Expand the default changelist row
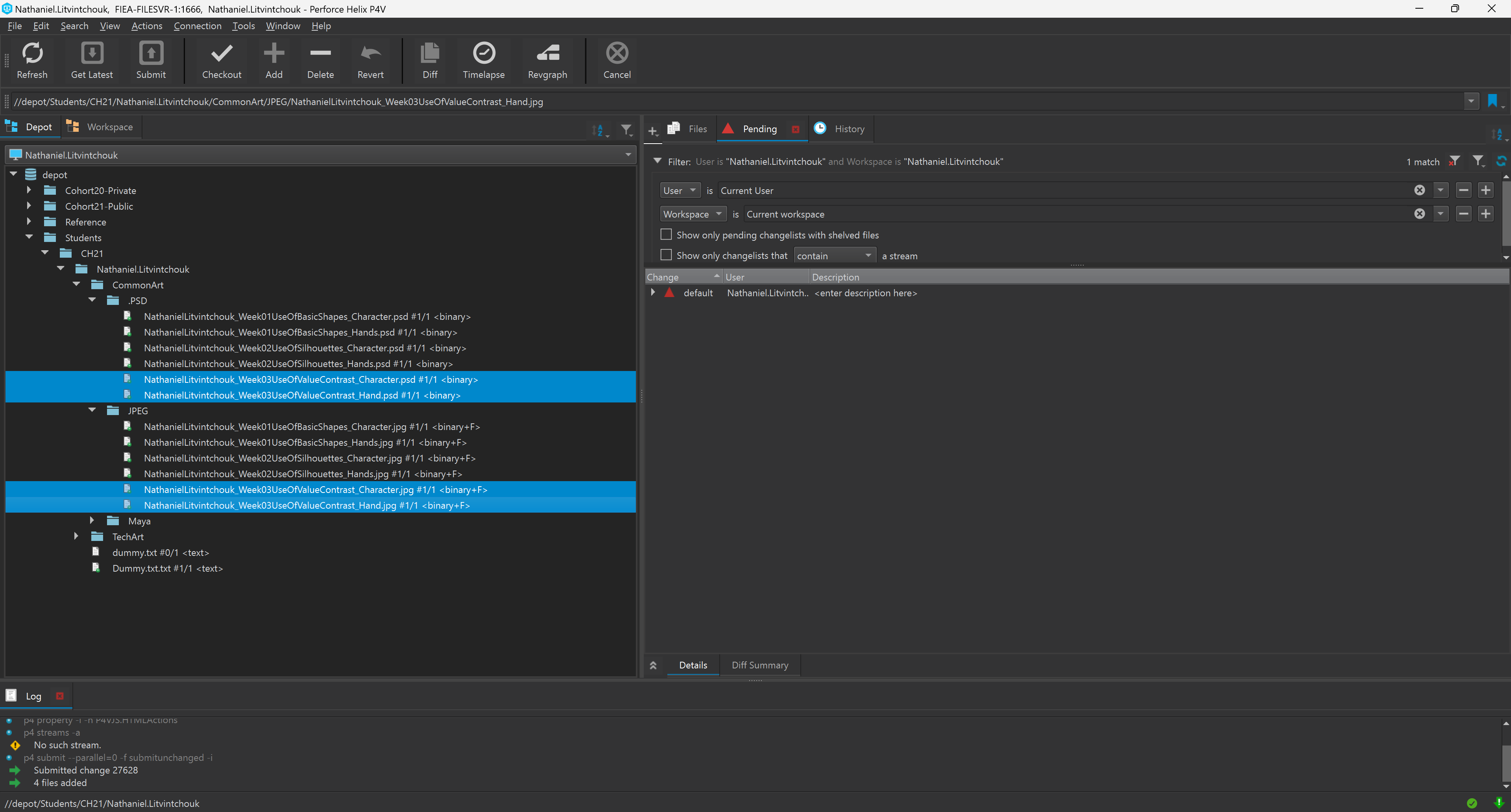Screen dimensions: 1511x812 tap(653, 292)
